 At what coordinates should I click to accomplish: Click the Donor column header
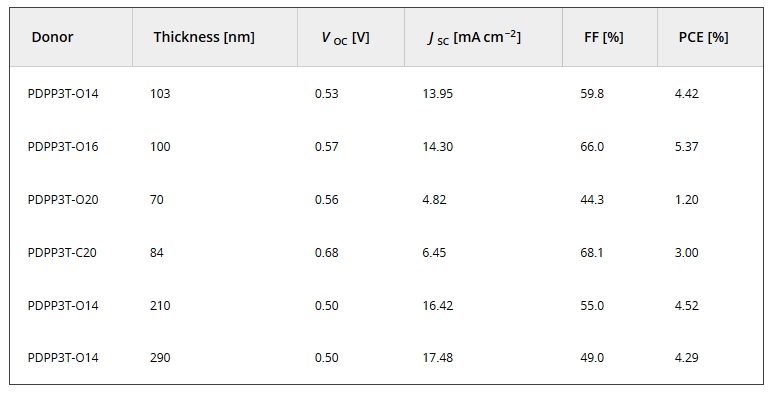coord(52,37)
